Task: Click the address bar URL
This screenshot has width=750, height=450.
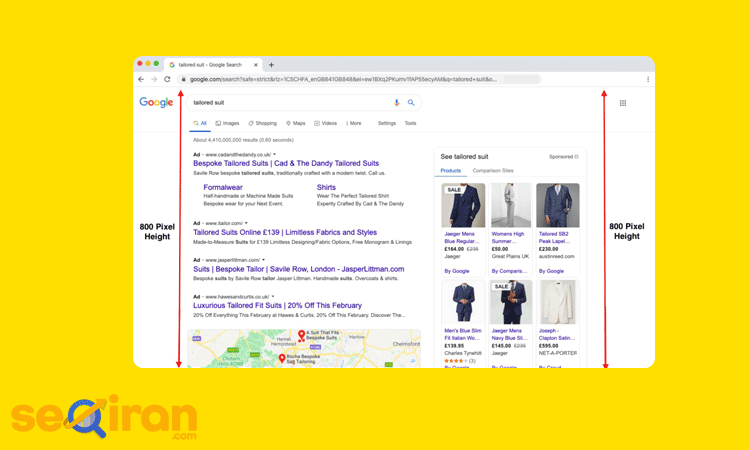Action: [343, 79]
